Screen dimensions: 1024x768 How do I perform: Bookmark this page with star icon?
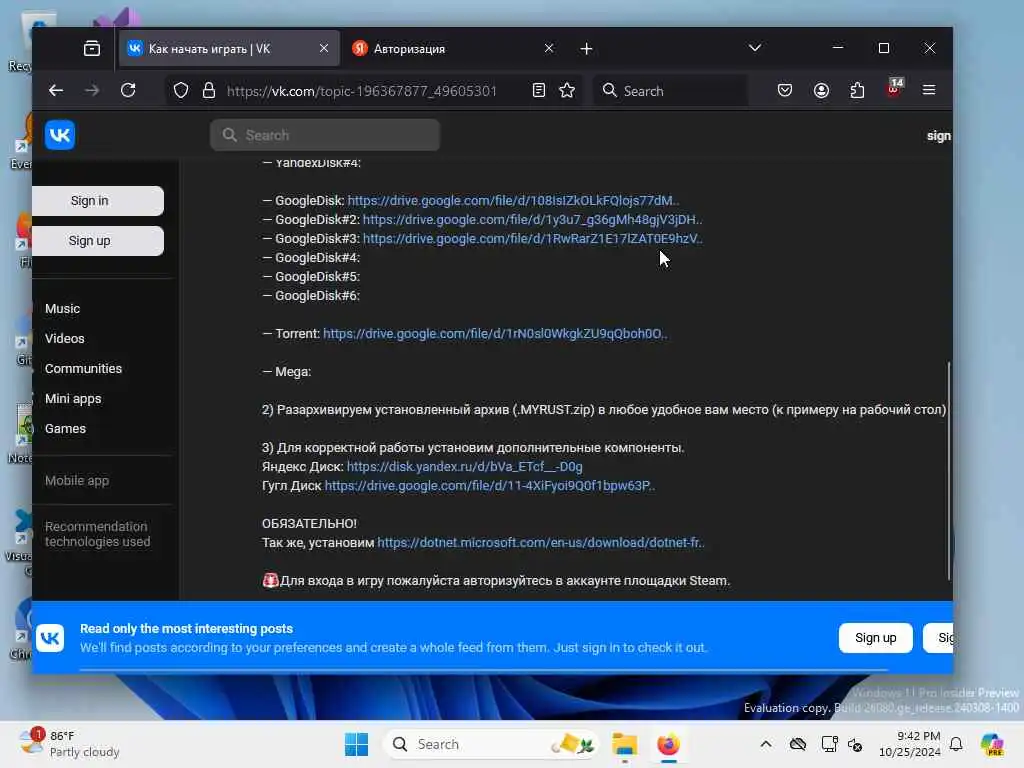pyautogui.click(x=567, y=91)
